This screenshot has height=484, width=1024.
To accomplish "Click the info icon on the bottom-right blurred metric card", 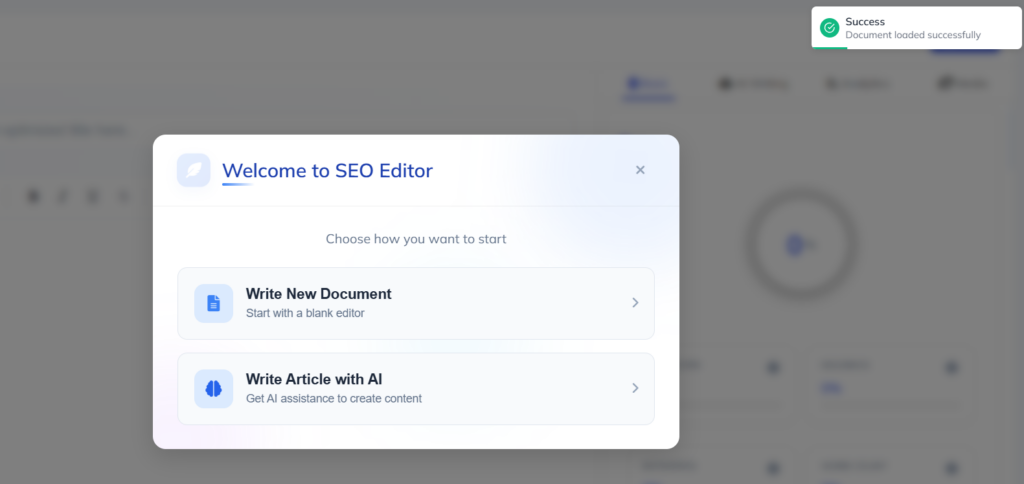I will coord(950,467).
